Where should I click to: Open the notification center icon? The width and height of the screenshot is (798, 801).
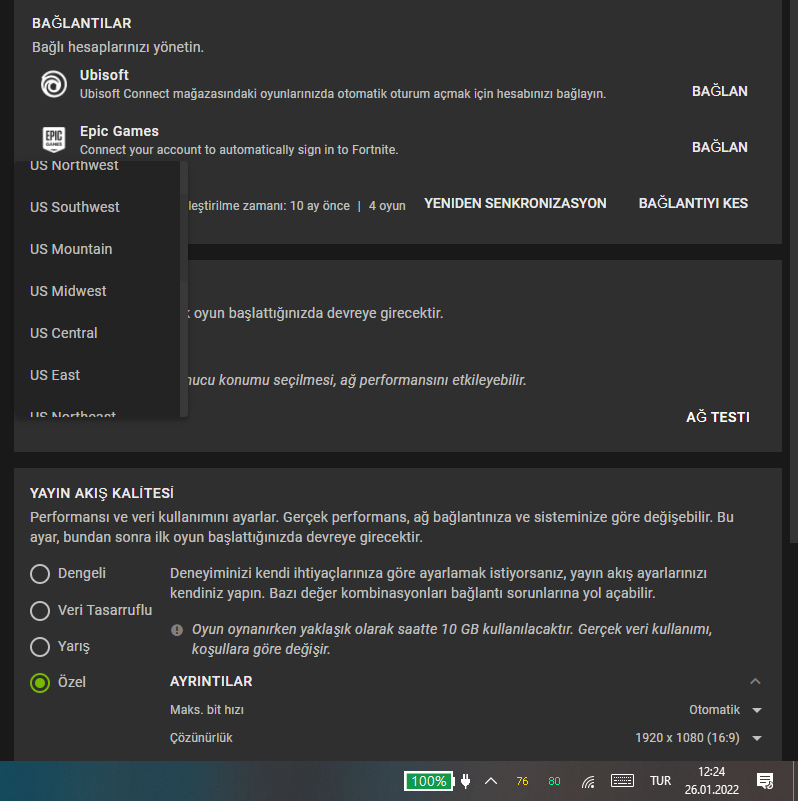765,781
